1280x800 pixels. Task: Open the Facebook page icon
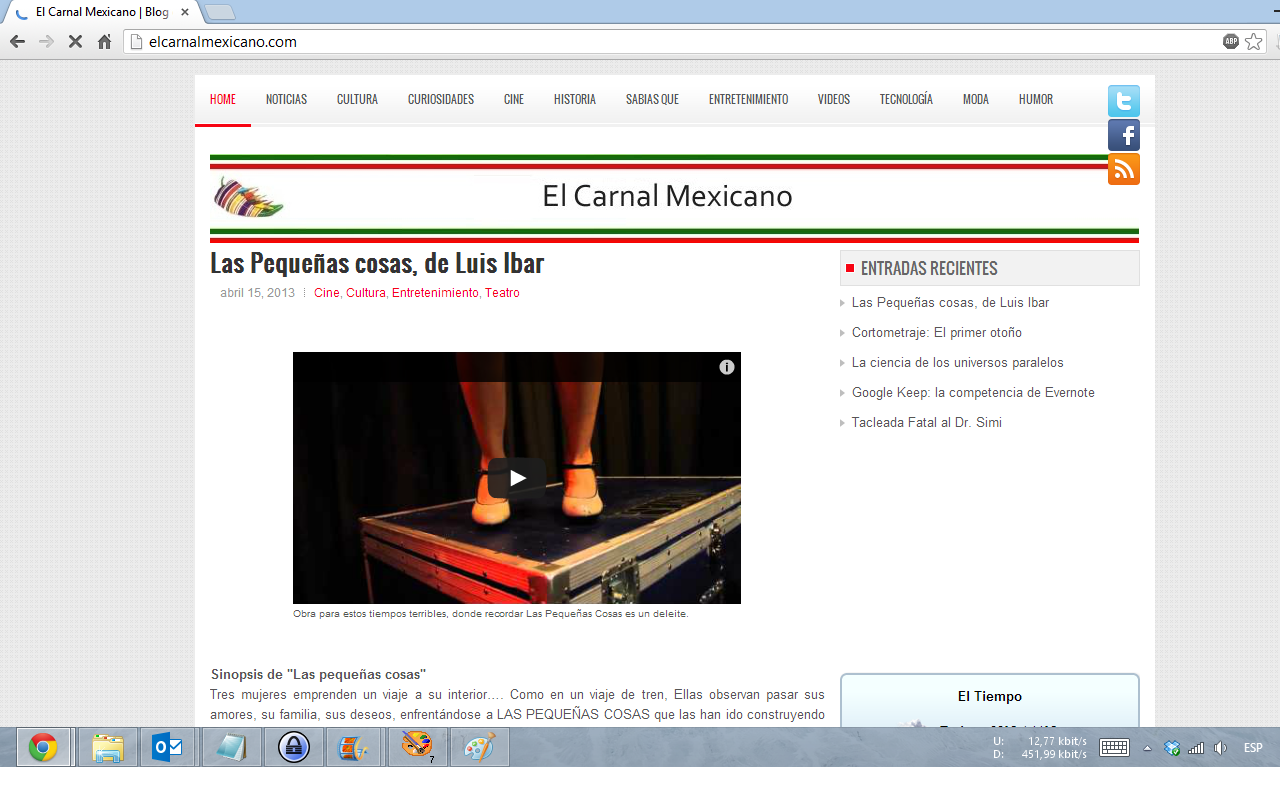click(1123, 135)
